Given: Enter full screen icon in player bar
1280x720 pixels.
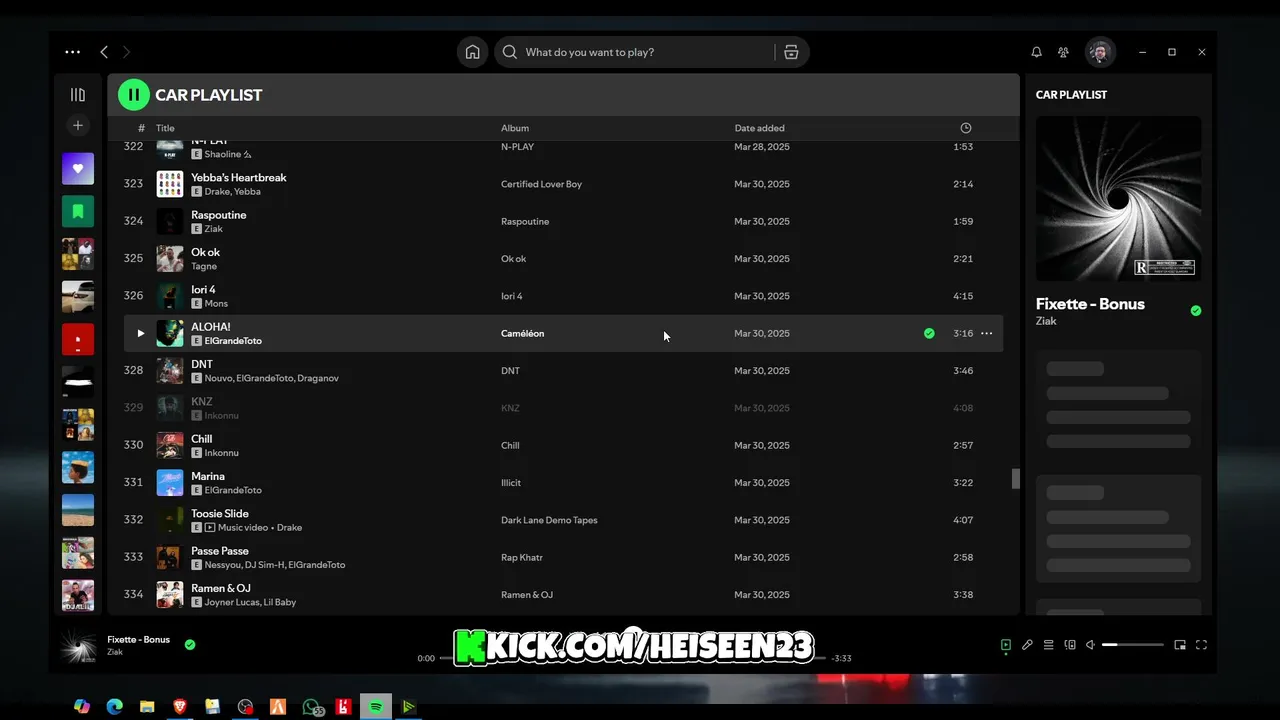Looking at the screenshot, I should pos(1202,645).
